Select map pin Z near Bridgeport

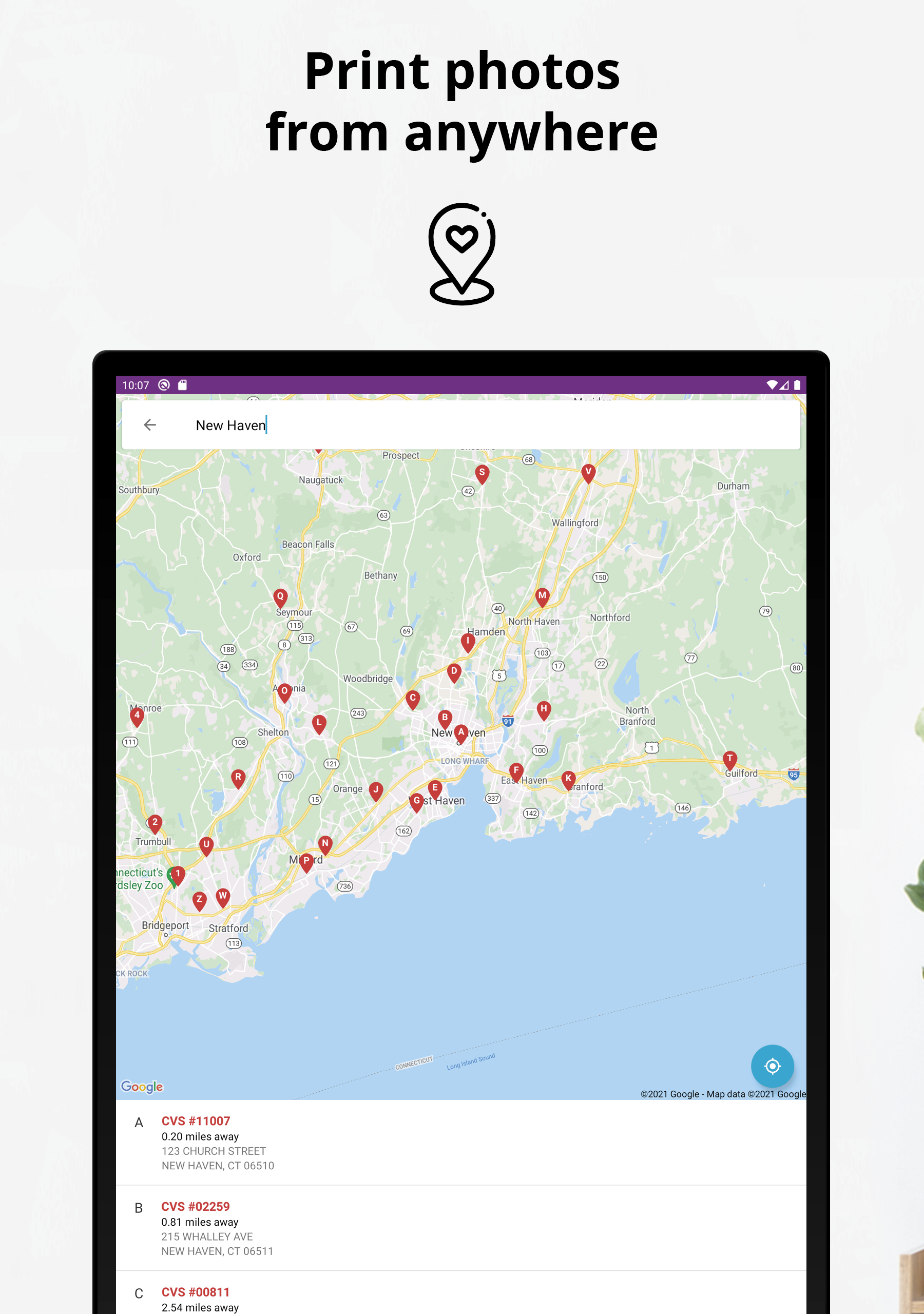tap(199, 901)
